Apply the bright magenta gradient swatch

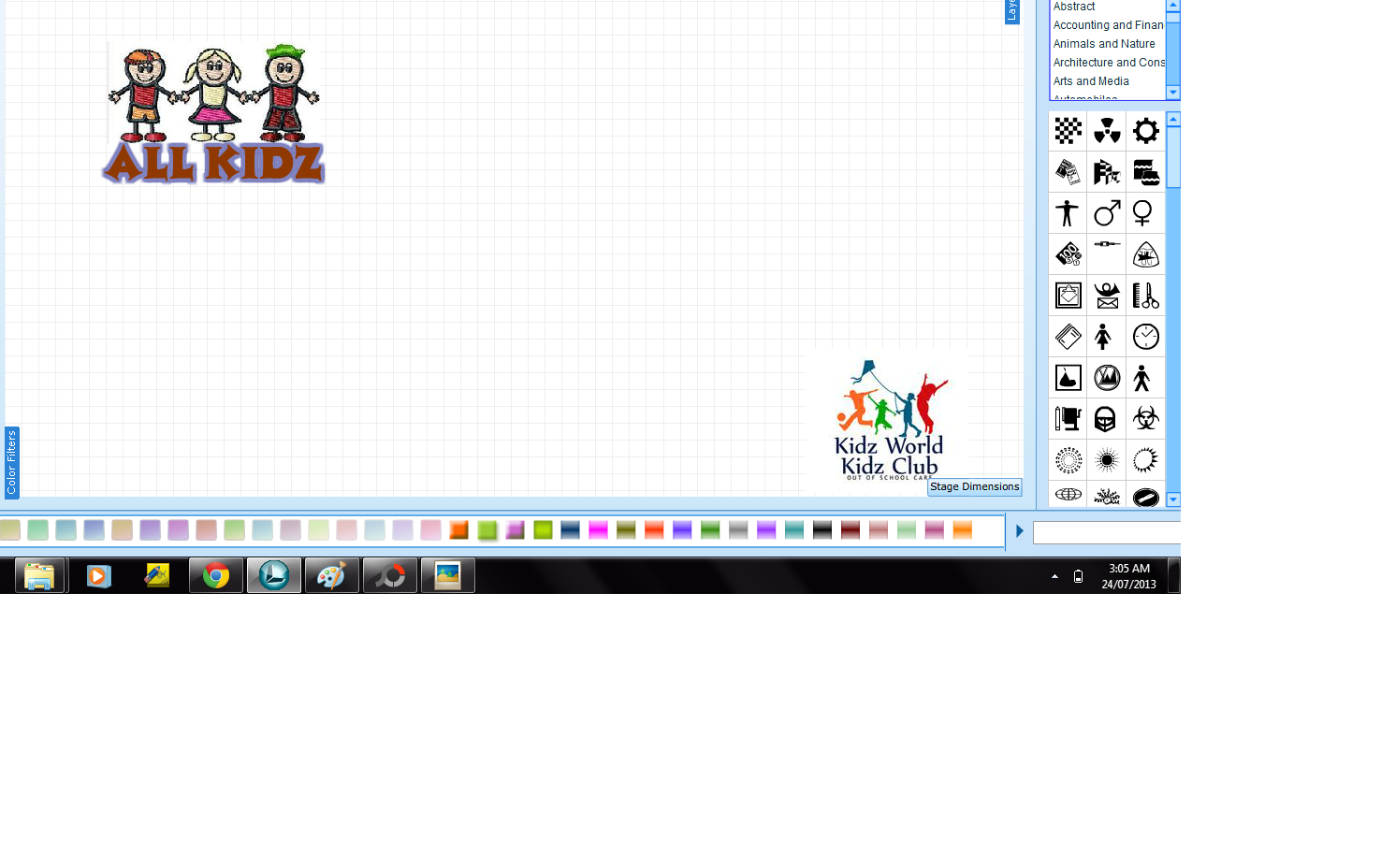599,530
